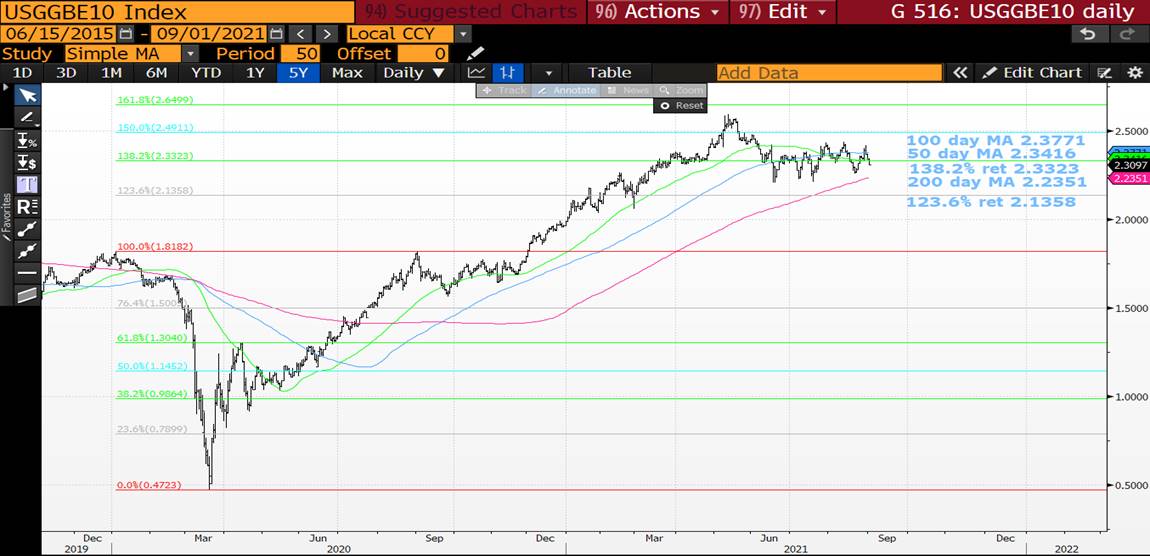Open the start date calendar picker

click(x=125, y=34)
